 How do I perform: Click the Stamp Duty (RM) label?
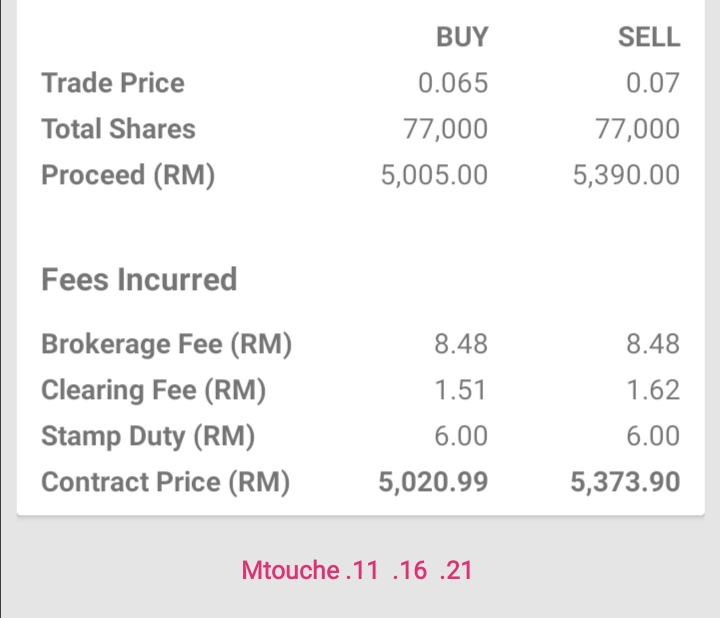(148, 436)
